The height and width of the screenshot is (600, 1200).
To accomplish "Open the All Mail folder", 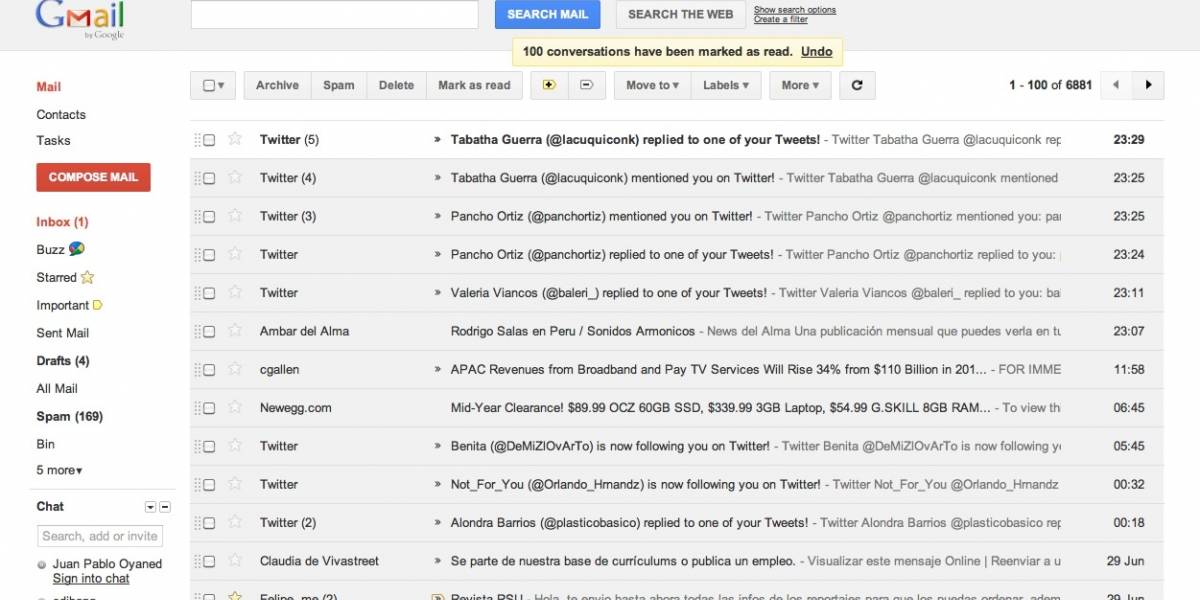I will (57, 389).
